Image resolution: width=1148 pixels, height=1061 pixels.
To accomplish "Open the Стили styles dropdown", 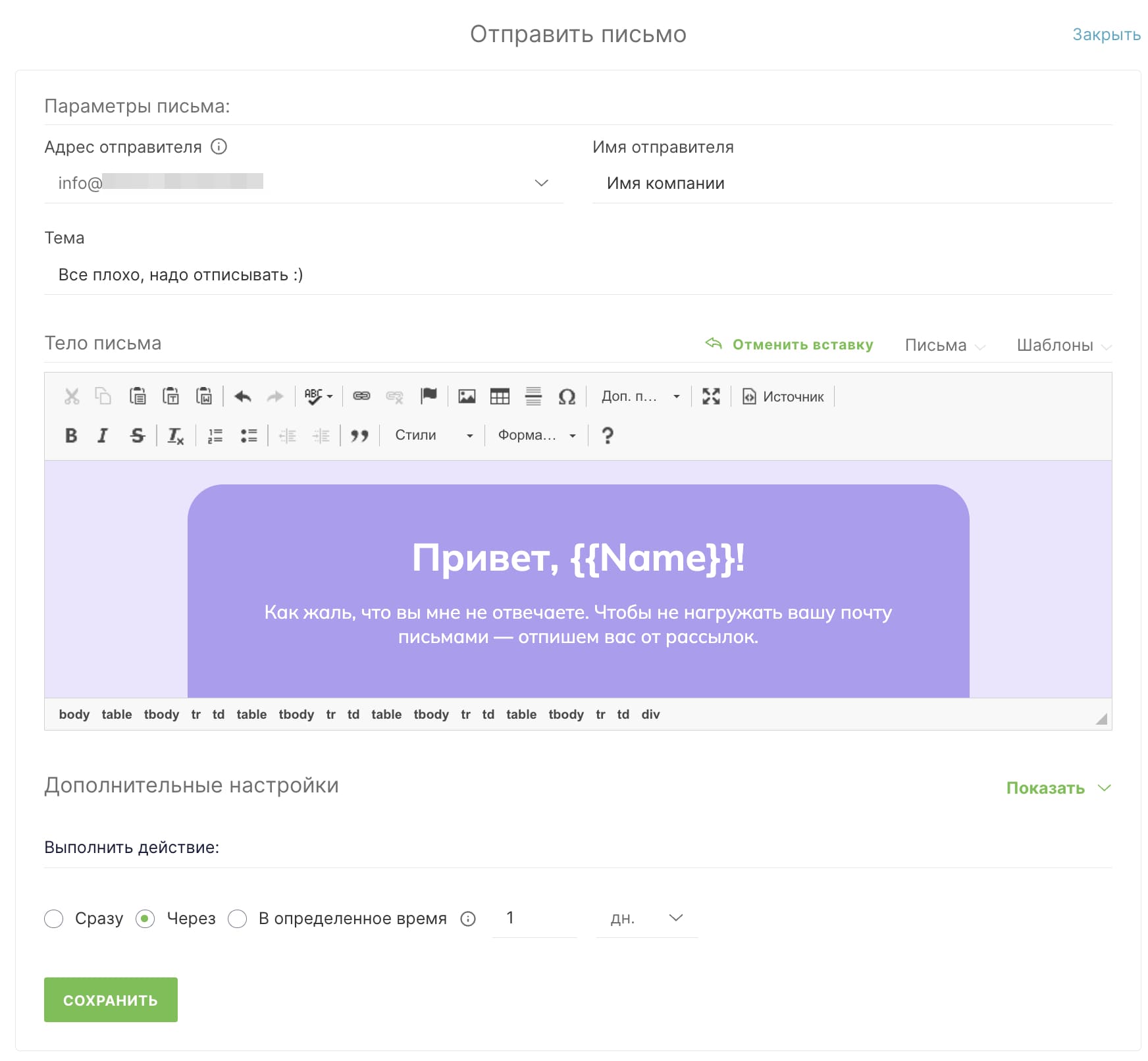I will [434, 435].
